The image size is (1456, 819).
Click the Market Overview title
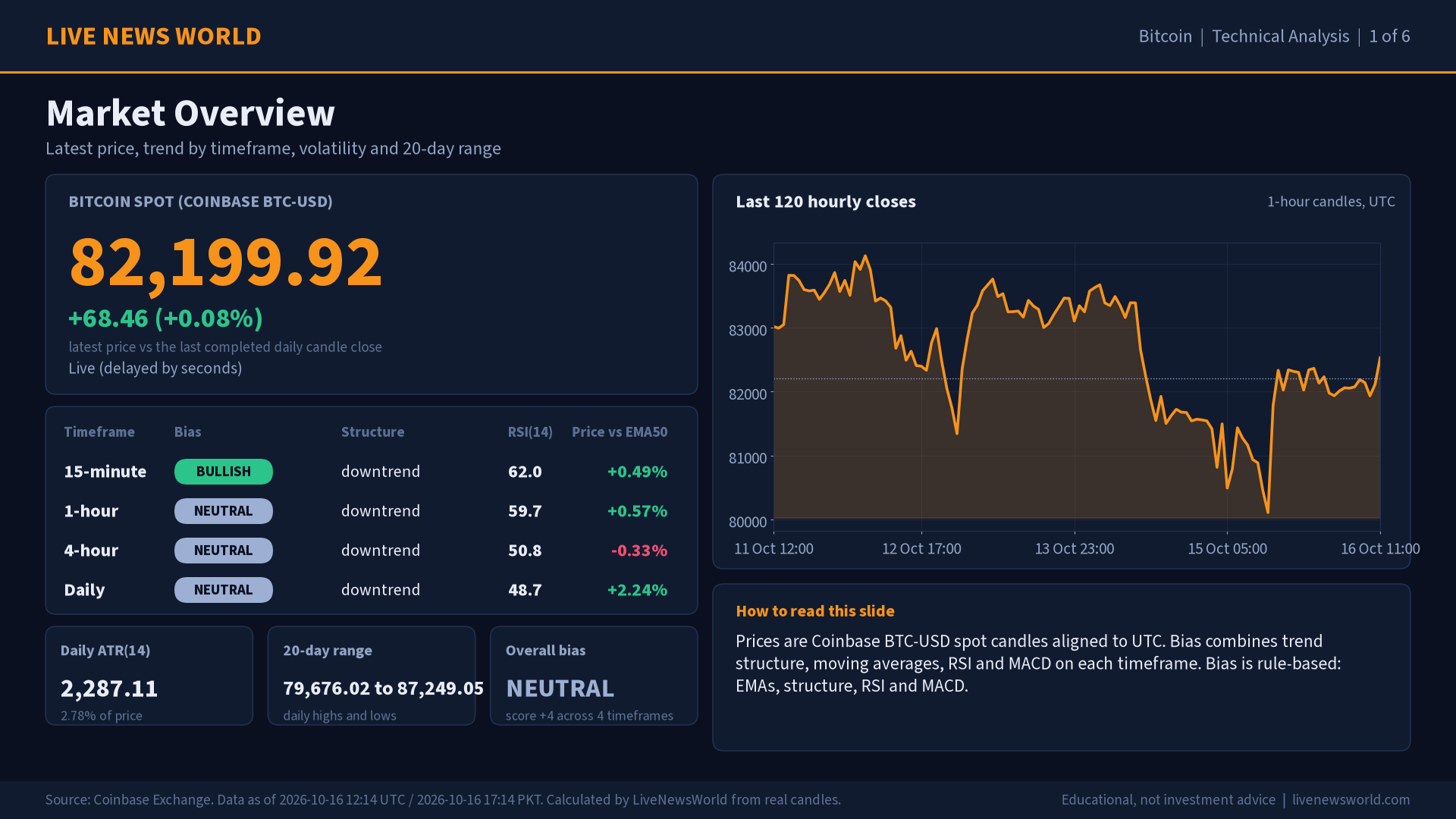tap(190, 113)
